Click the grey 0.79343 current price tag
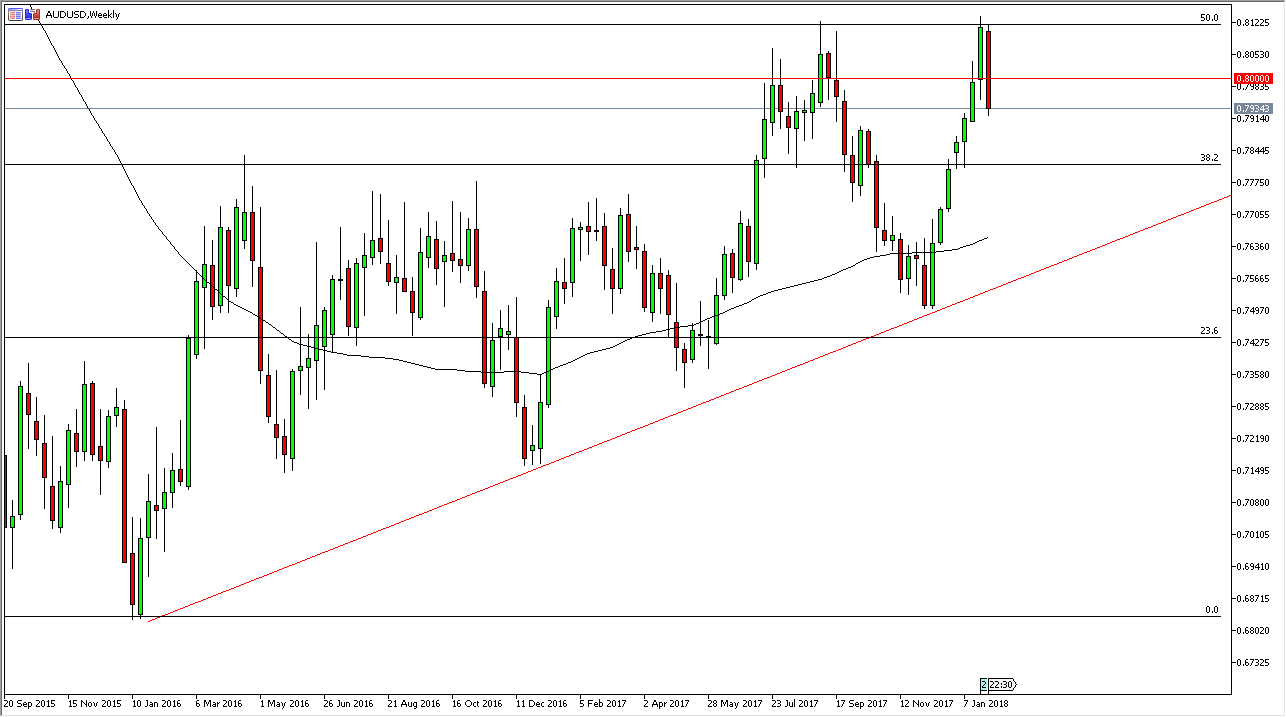Viewport: 1286px width, 717px height. tap(1253, 108)
